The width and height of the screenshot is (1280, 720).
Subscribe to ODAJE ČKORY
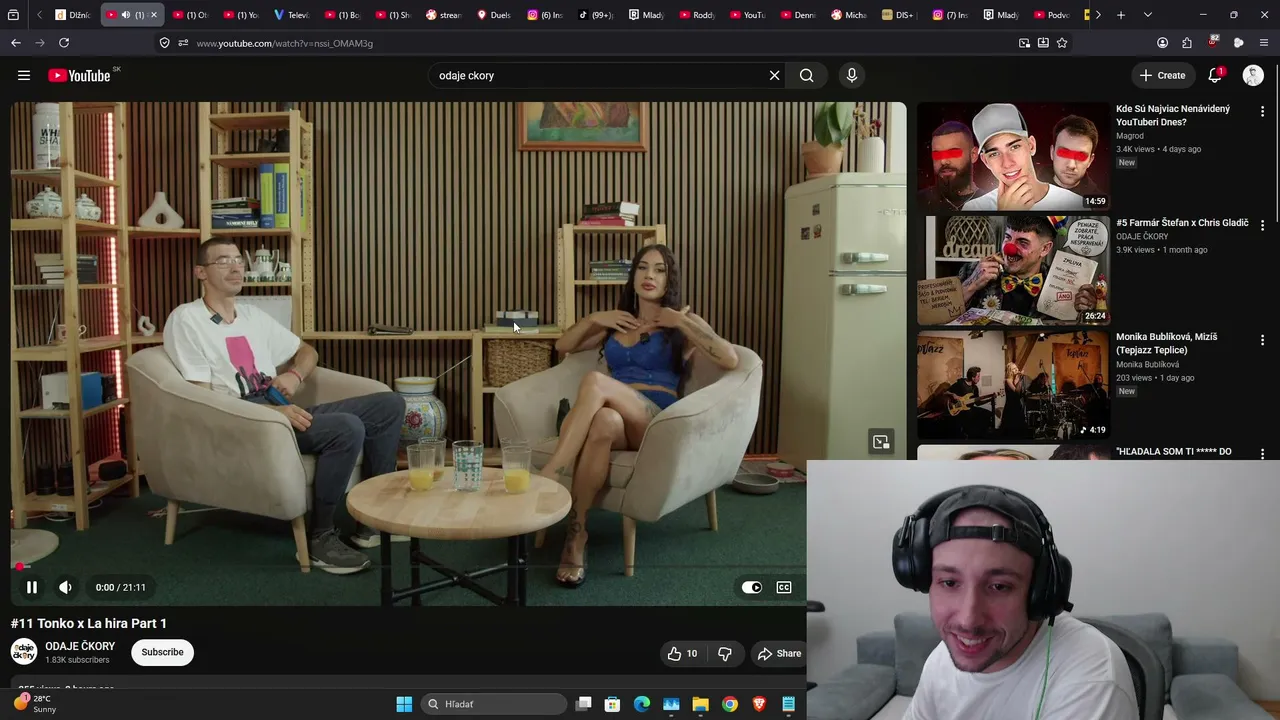pyautogui.click(x=162, y=652)
